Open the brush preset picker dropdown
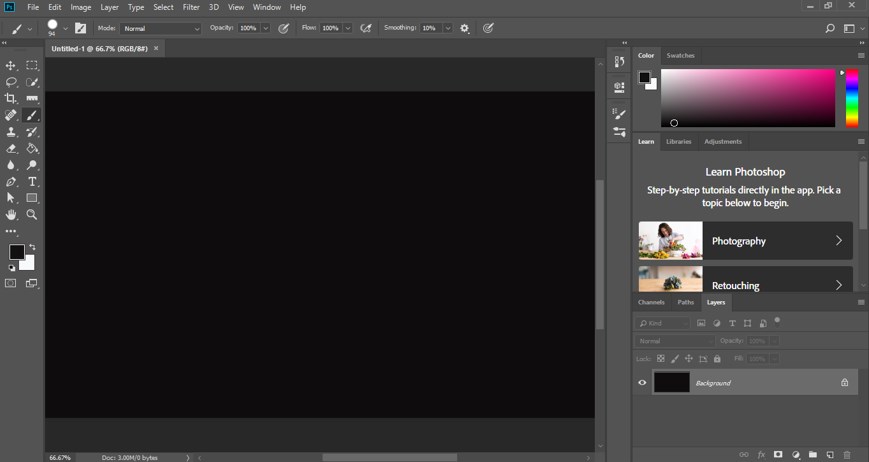The height and width of the screenshot is (462, 869). (65, 28)
